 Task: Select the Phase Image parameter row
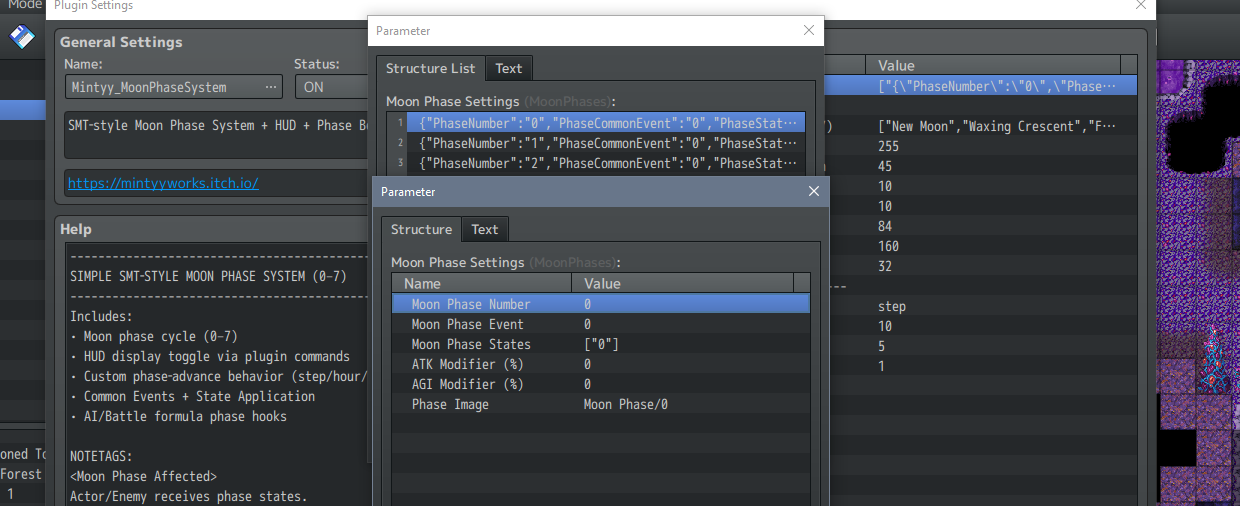pyautogui.click(x=600, y=404)
